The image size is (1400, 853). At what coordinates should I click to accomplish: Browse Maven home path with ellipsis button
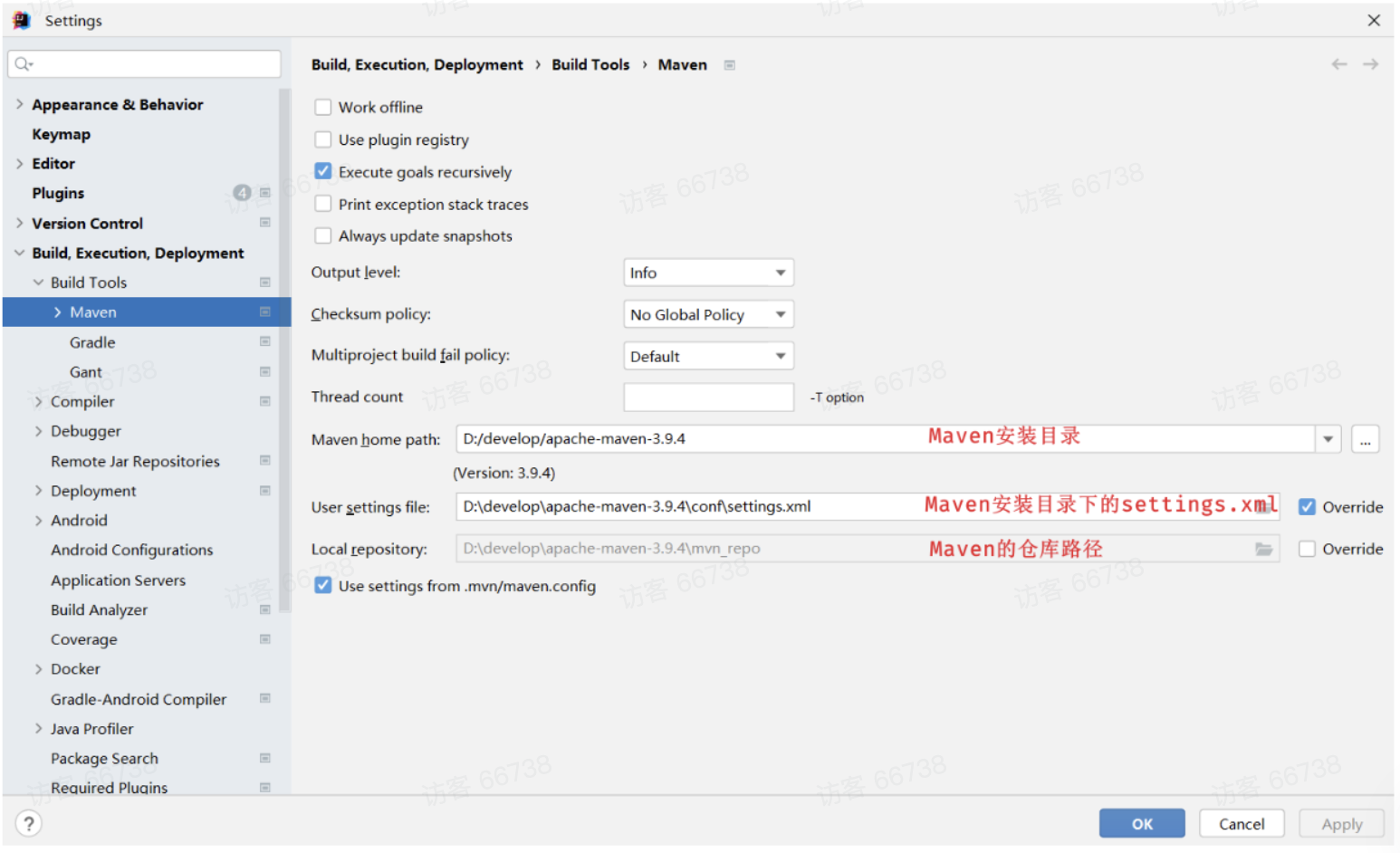(1365, 439)
